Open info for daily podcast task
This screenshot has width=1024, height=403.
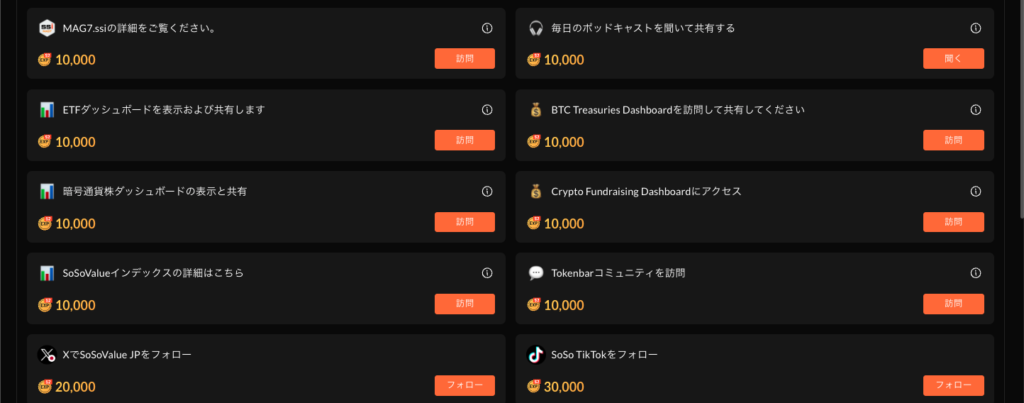tap(975, 28)
